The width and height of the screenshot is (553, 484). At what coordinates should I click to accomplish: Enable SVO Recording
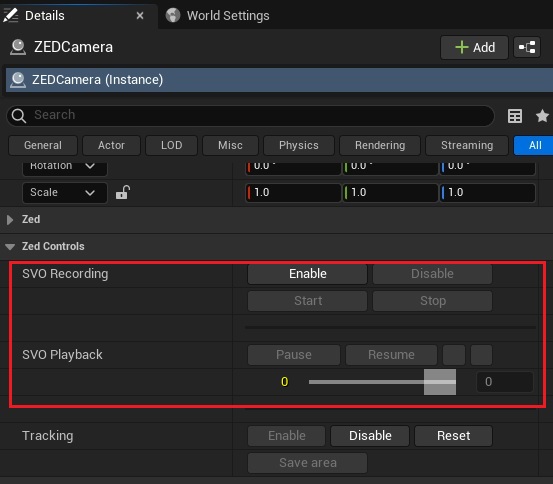[308, 274]
